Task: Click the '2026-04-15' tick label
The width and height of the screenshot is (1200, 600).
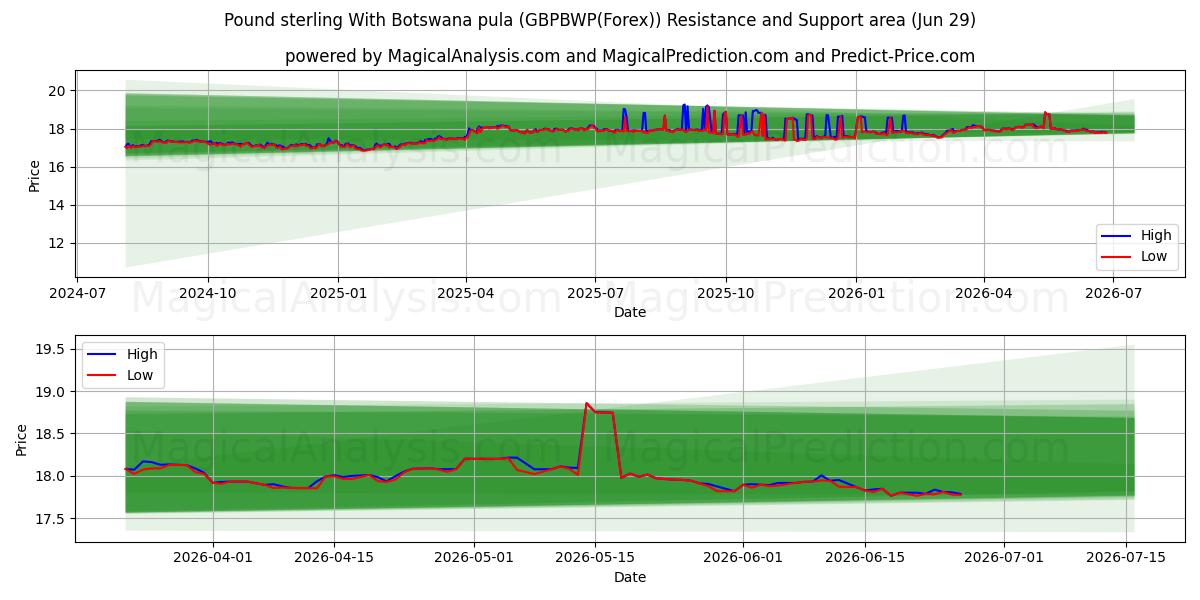Action: click(x=332, y=558)
